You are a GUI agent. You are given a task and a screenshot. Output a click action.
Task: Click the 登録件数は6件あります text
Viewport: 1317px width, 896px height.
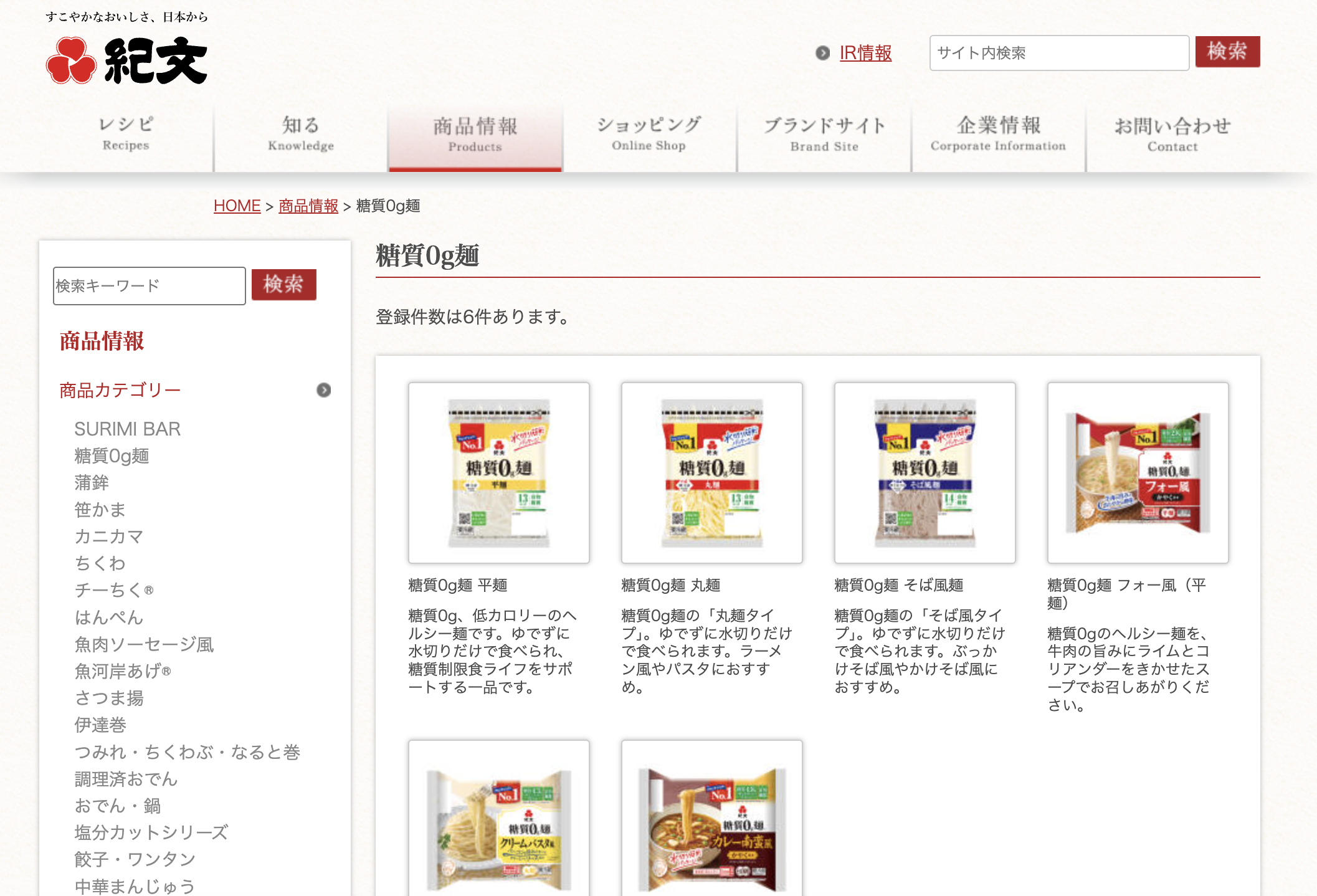473,317
